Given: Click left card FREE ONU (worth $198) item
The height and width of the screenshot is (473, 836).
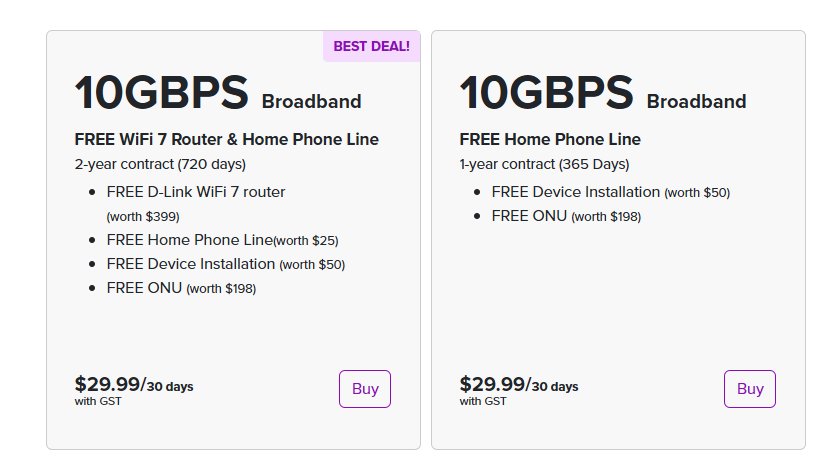Looking at the screenshot, I should (x=181, y=288).
